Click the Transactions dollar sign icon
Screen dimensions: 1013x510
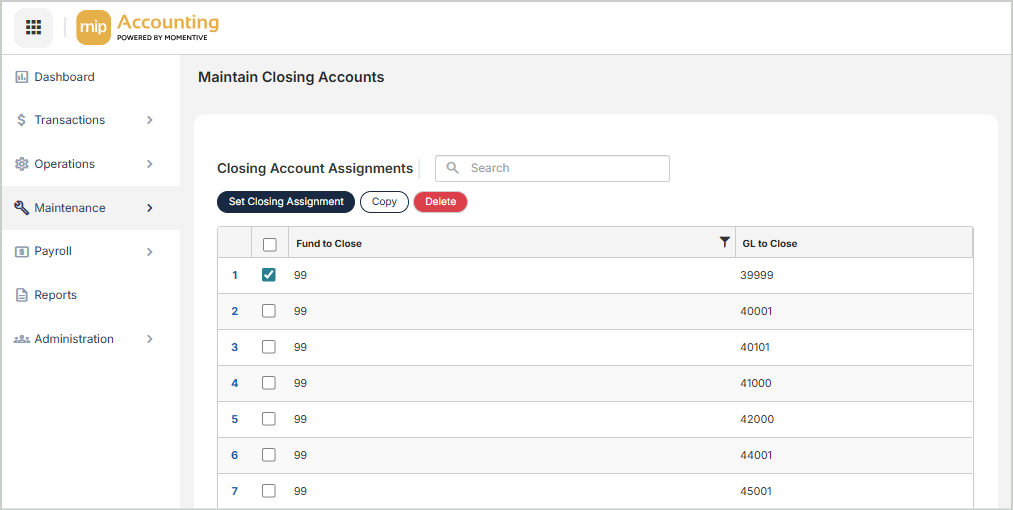pyautogui.click(x=22, y=120)
